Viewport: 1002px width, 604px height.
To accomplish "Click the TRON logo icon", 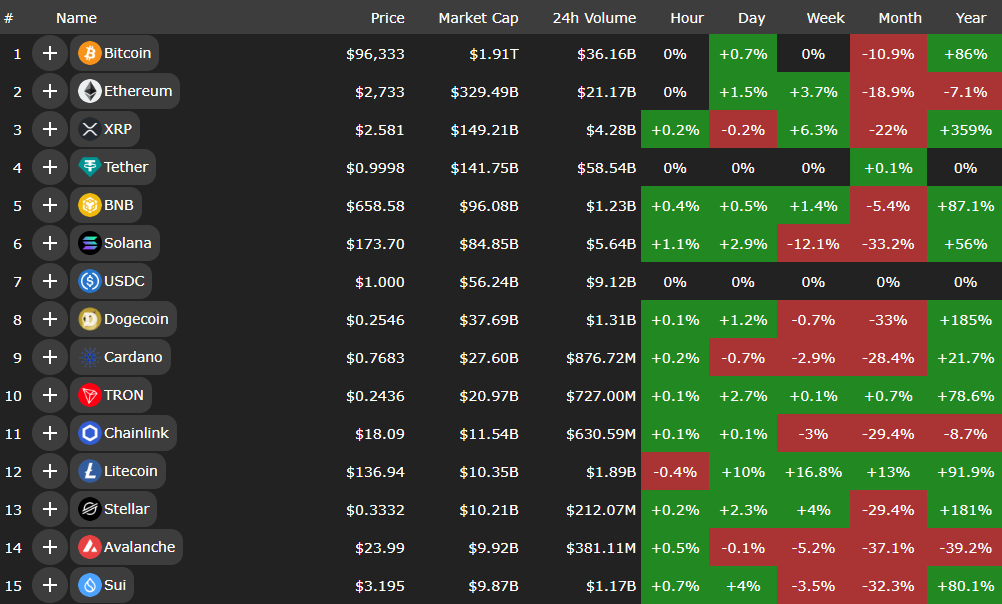I will pos(90,395).
